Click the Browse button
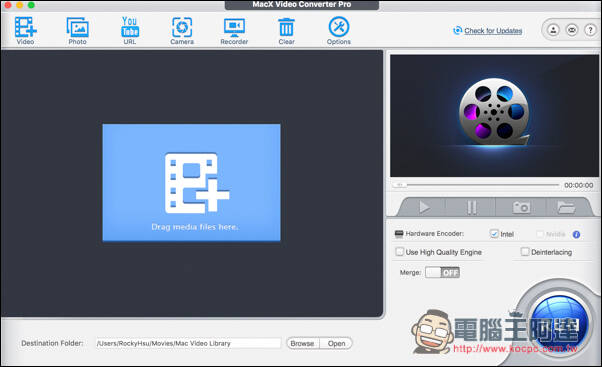Viewport: 602px width, 367px height. (x=303, y=344)
